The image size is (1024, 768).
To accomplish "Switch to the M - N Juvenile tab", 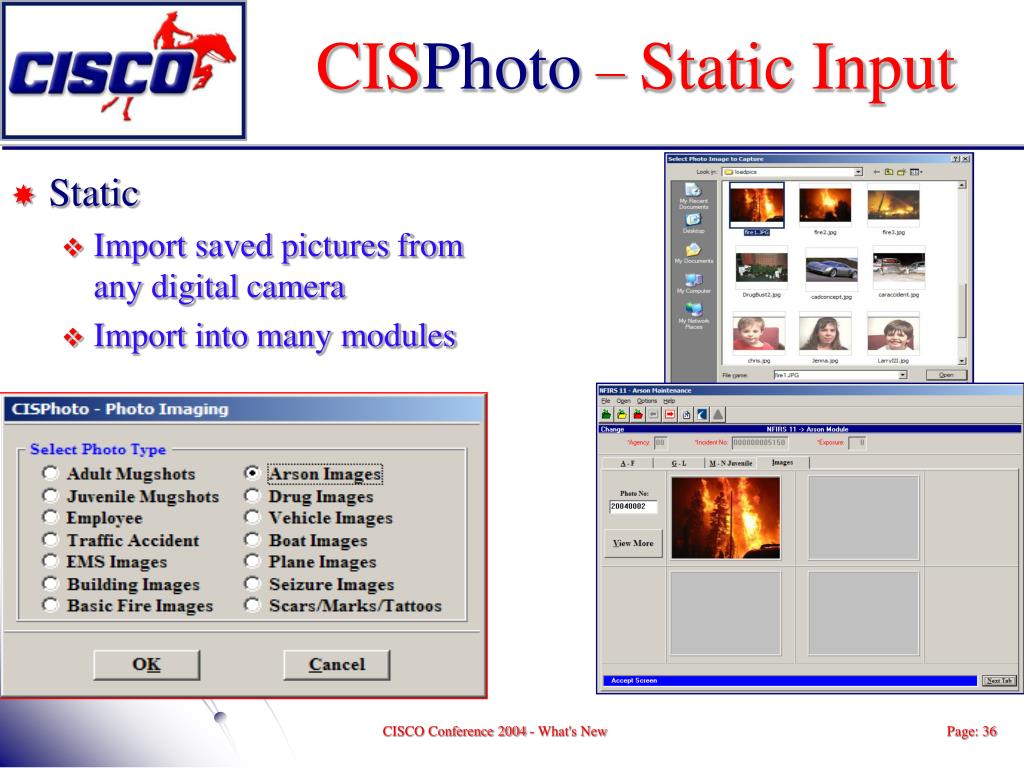I will click(x=730, y=463).
